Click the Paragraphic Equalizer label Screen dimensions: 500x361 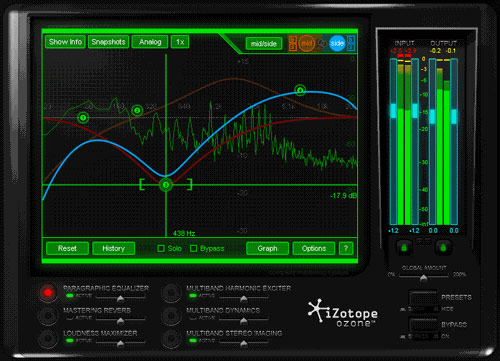tap(106, 288)
